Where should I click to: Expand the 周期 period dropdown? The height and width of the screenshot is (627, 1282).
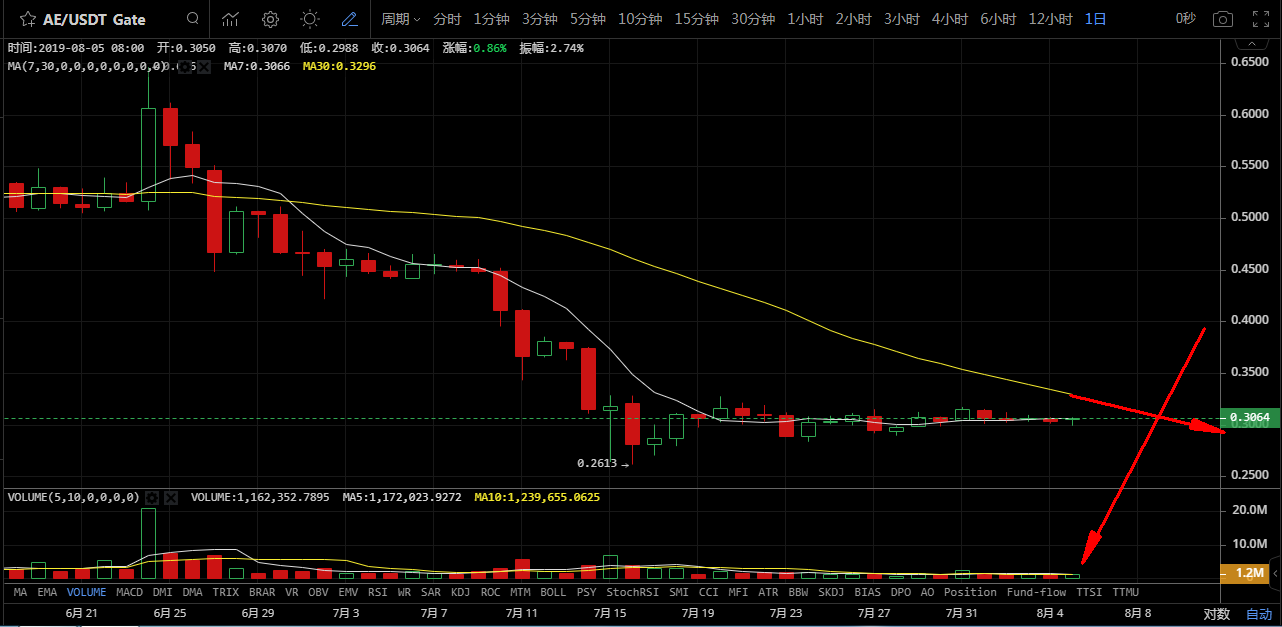[x=400, y=19]
